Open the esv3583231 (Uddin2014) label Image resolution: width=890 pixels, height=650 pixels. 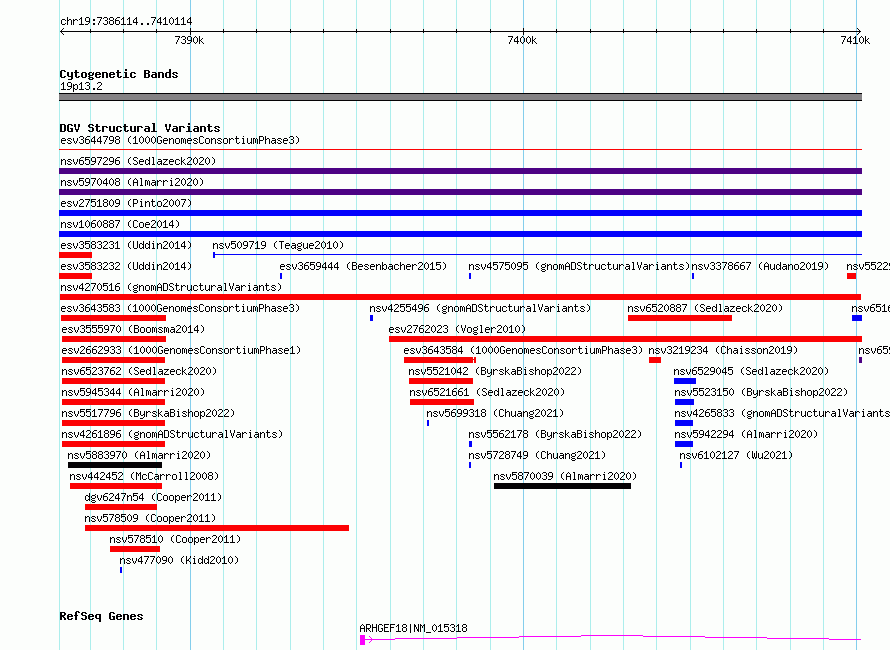pyautogui.click(x=126, y=245)
